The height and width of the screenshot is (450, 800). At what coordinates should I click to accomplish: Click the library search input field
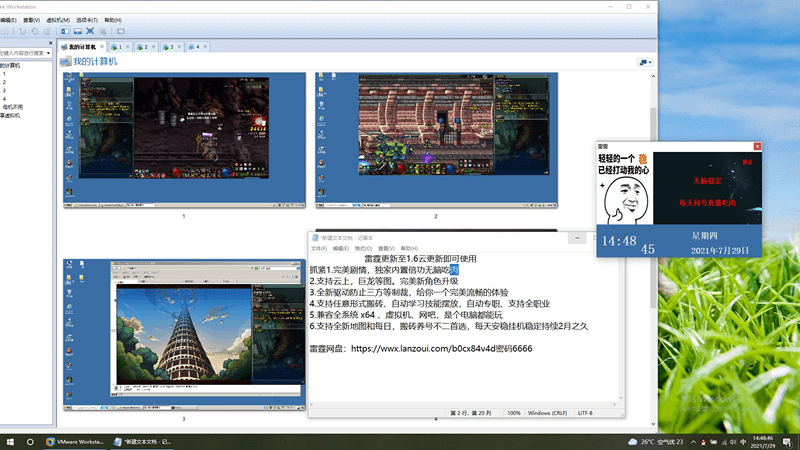pyautogui.click(x=22, y=53)
